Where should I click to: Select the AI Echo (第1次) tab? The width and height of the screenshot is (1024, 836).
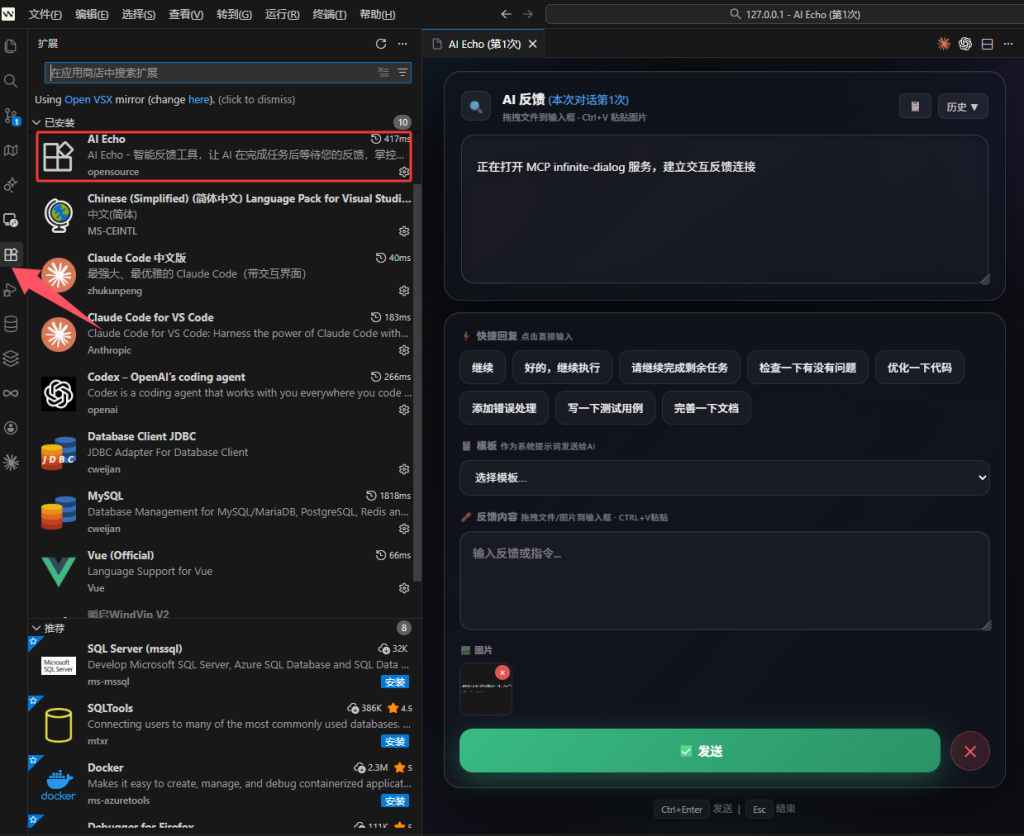483,44
